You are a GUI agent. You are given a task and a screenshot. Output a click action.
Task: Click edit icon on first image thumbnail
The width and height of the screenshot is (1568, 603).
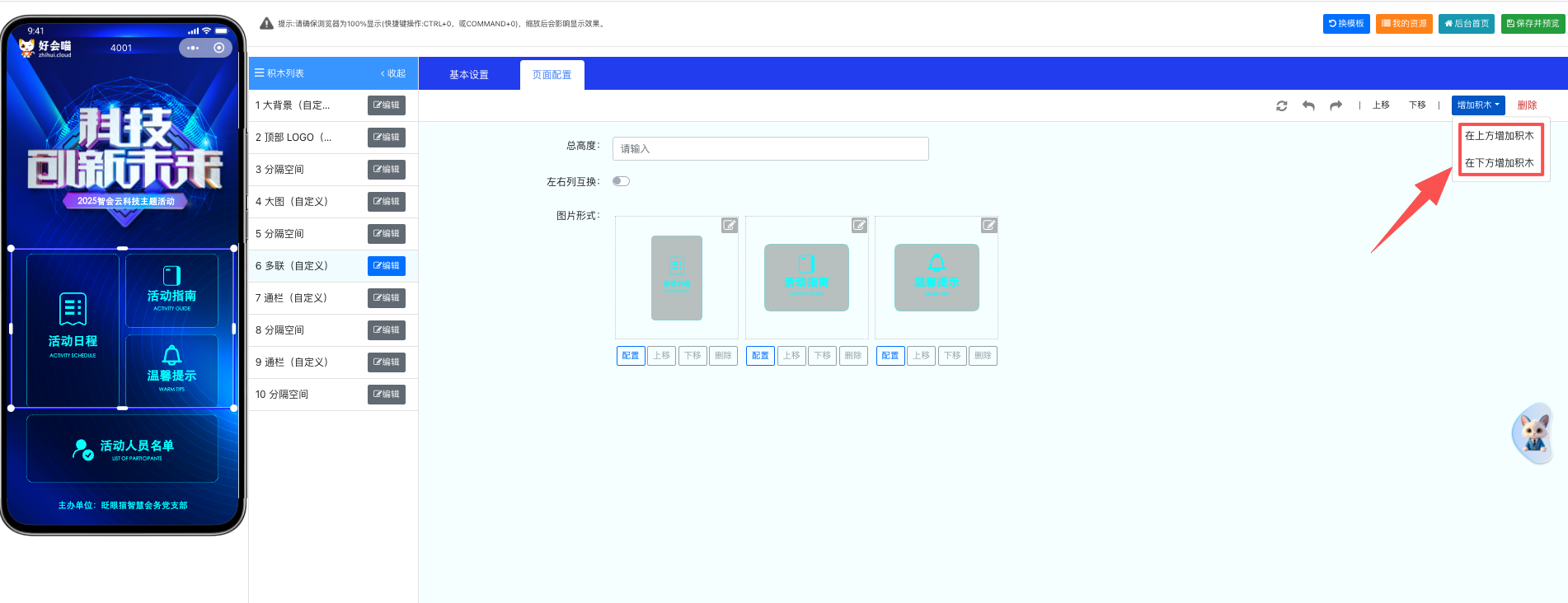click(730, 225)
